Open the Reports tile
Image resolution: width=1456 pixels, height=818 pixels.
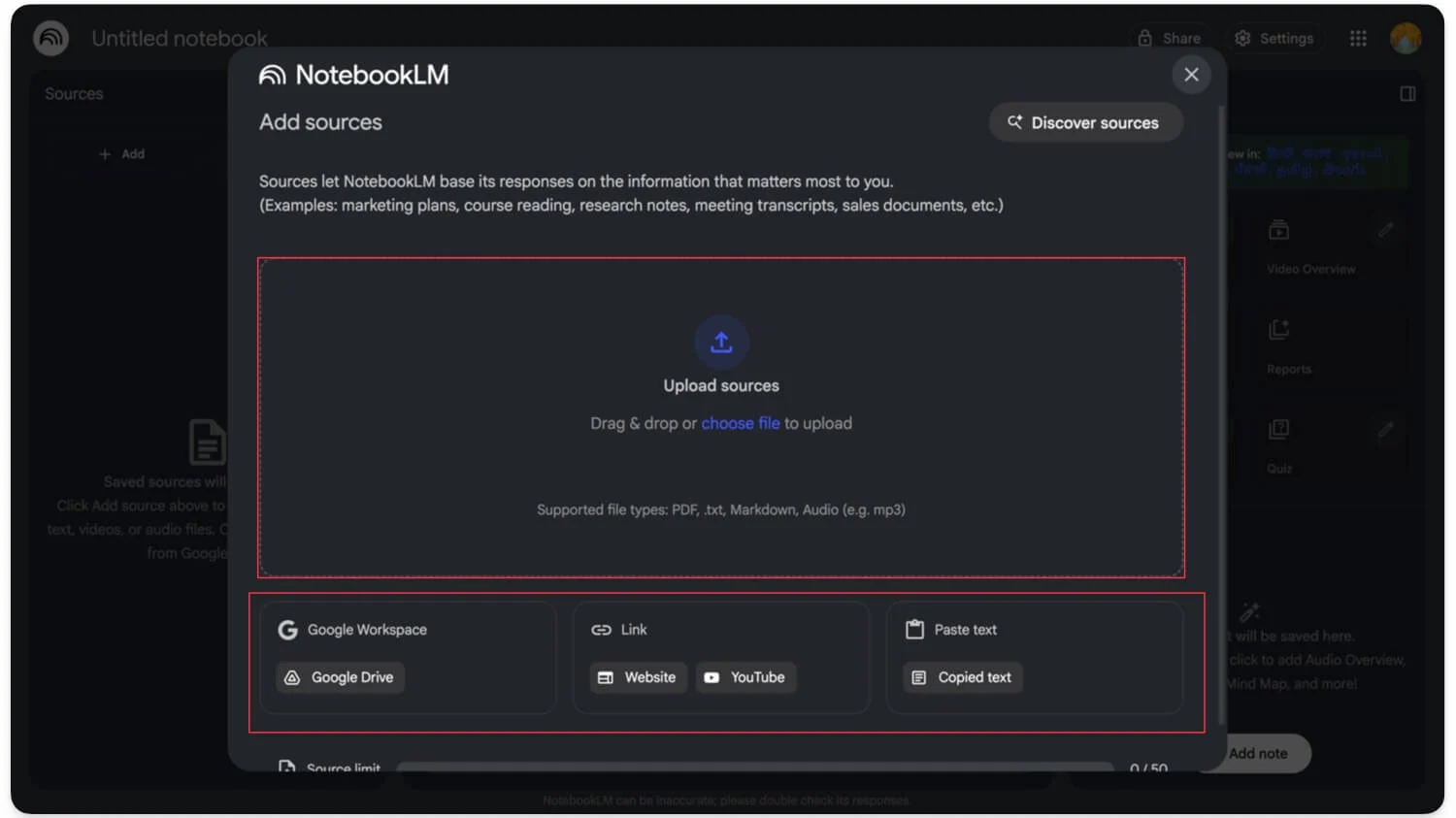[x=1288, y=344]
